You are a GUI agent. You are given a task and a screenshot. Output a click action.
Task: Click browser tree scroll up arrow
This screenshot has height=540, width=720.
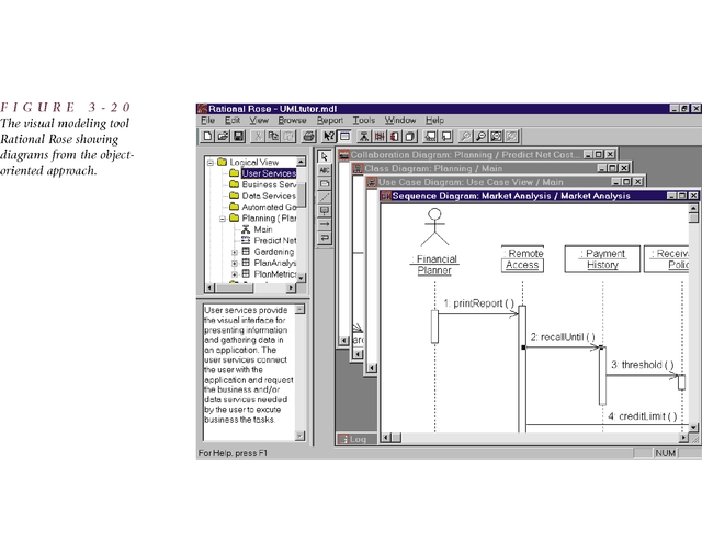pos(301,162)
